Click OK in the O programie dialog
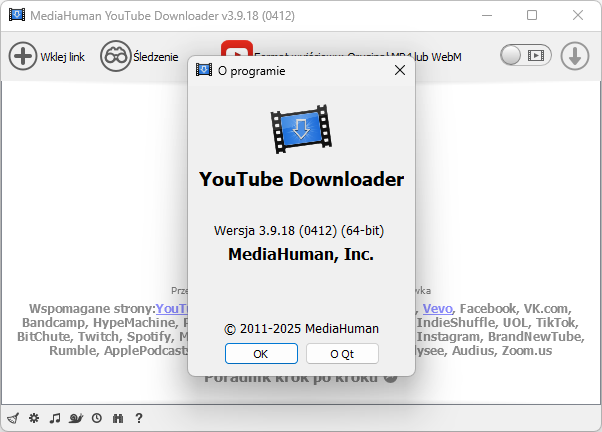The width and height of the screenshot is (602, 432). pos(261,354)
